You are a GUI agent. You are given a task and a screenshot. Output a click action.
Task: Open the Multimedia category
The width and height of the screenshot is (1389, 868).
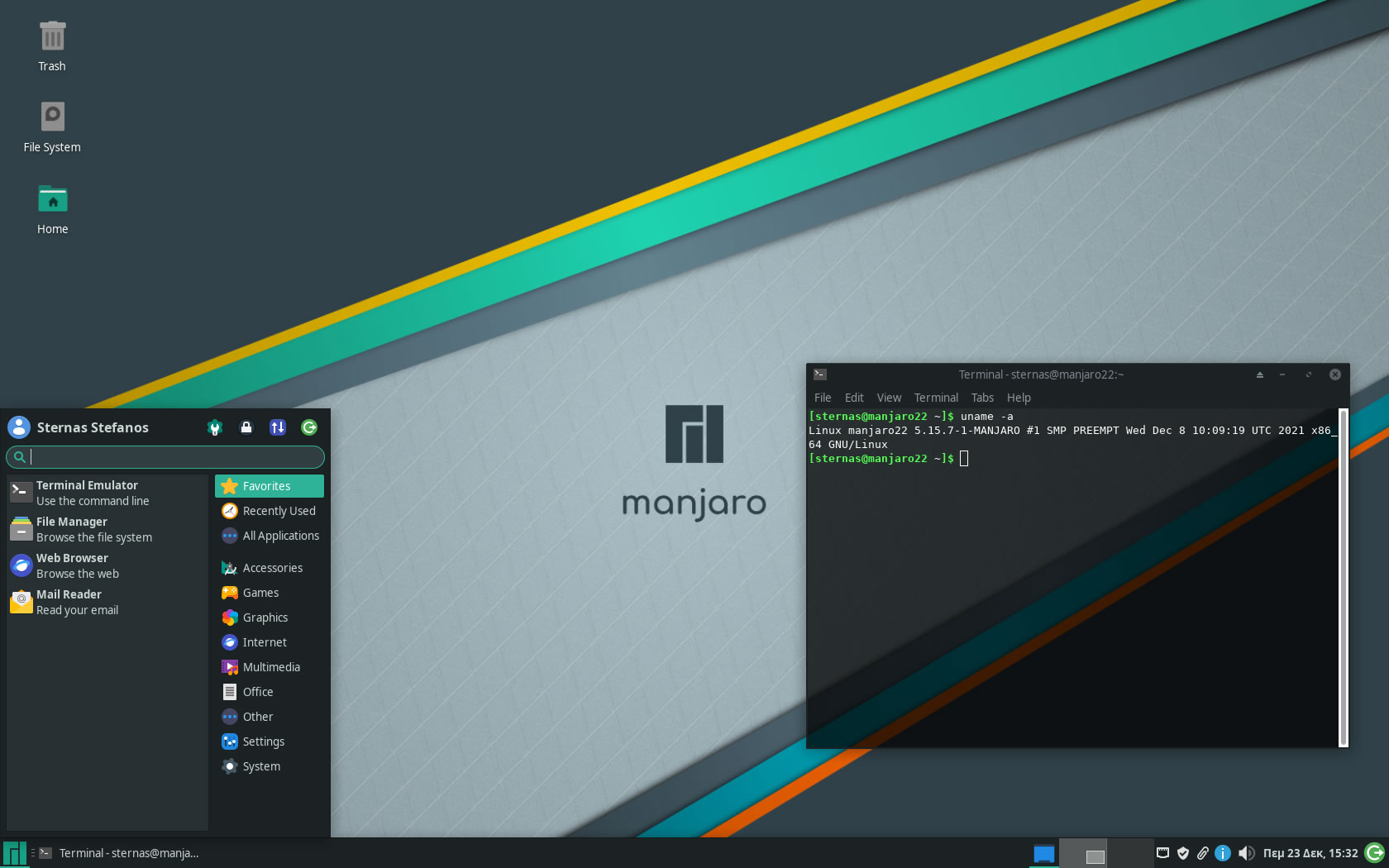(x=270, y=667)
